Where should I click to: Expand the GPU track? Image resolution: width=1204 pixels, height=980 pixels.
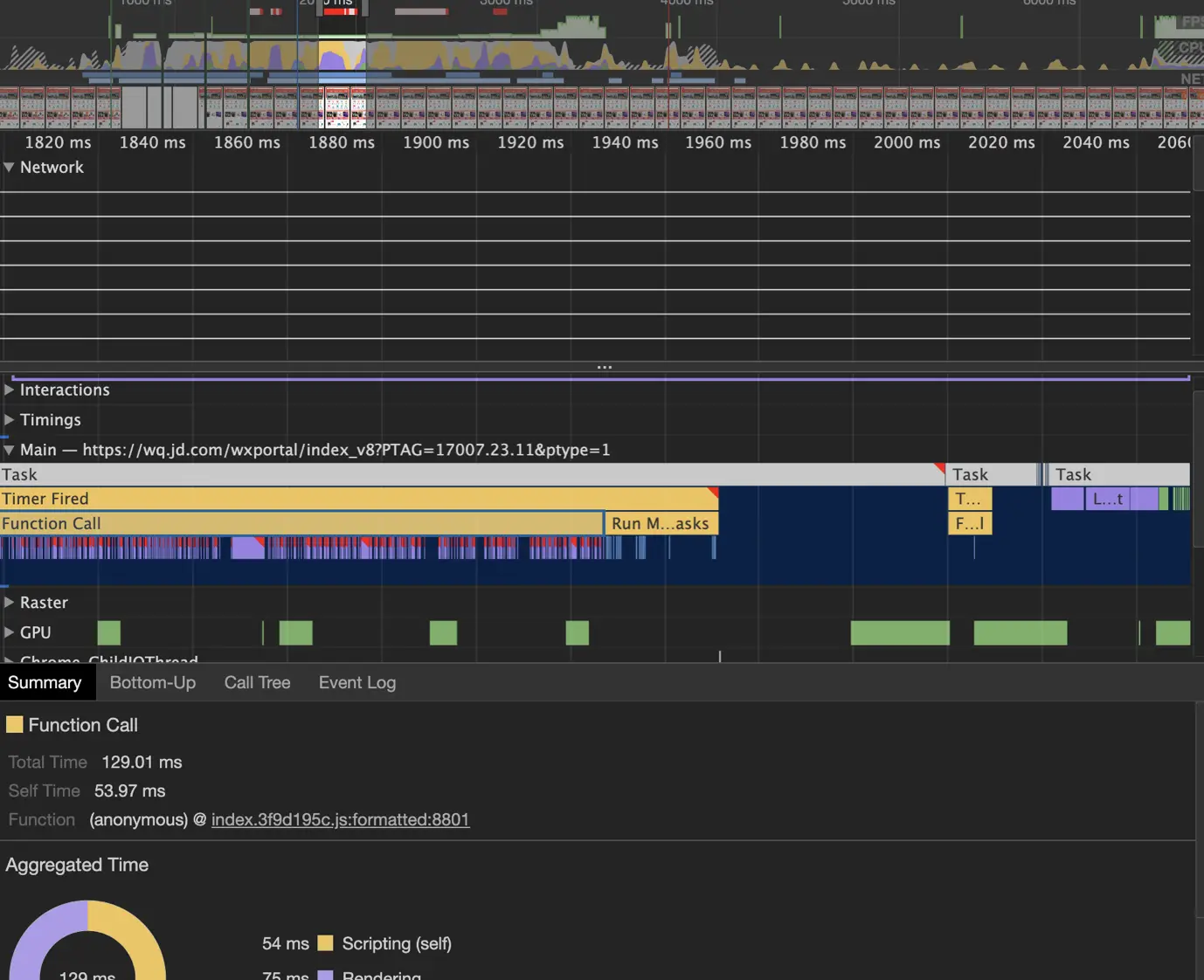(x=9, y=632)
